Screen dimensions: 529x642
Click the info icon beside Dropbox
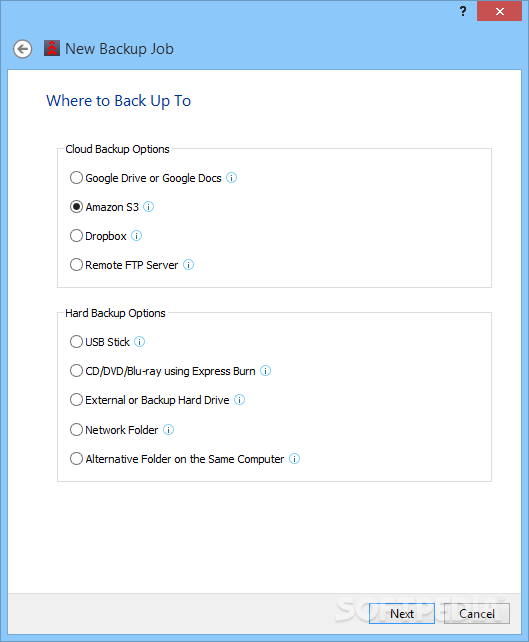[x=136, y=236]
